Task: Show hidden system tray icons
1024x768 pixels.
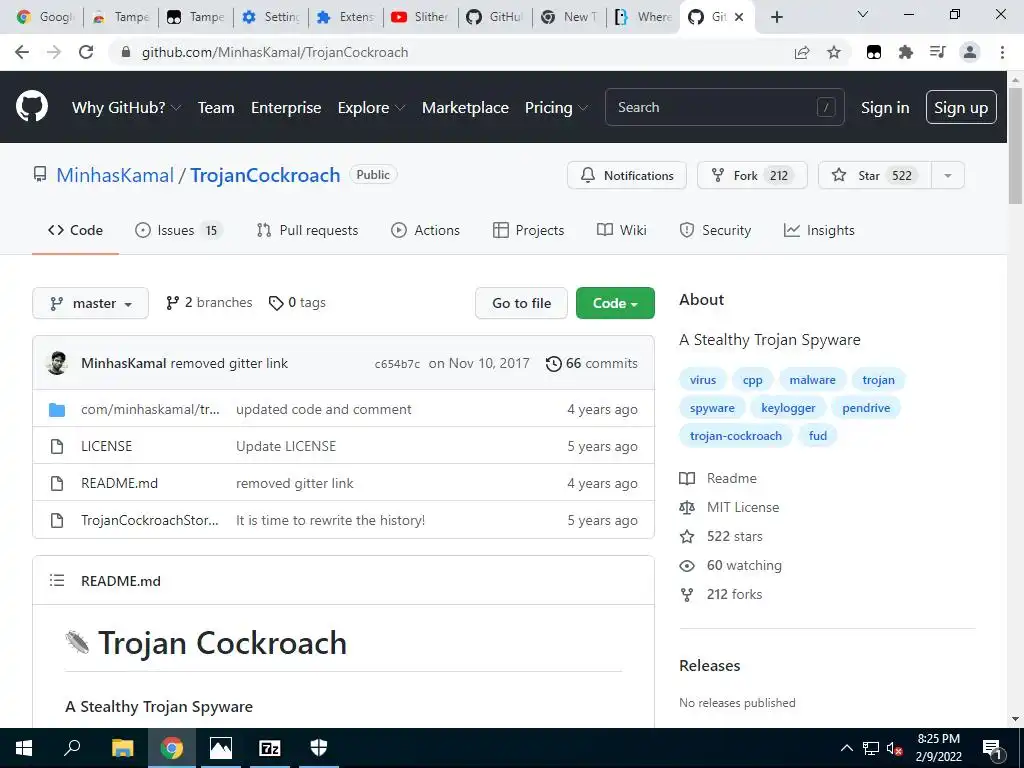Action: coord(846,748)
